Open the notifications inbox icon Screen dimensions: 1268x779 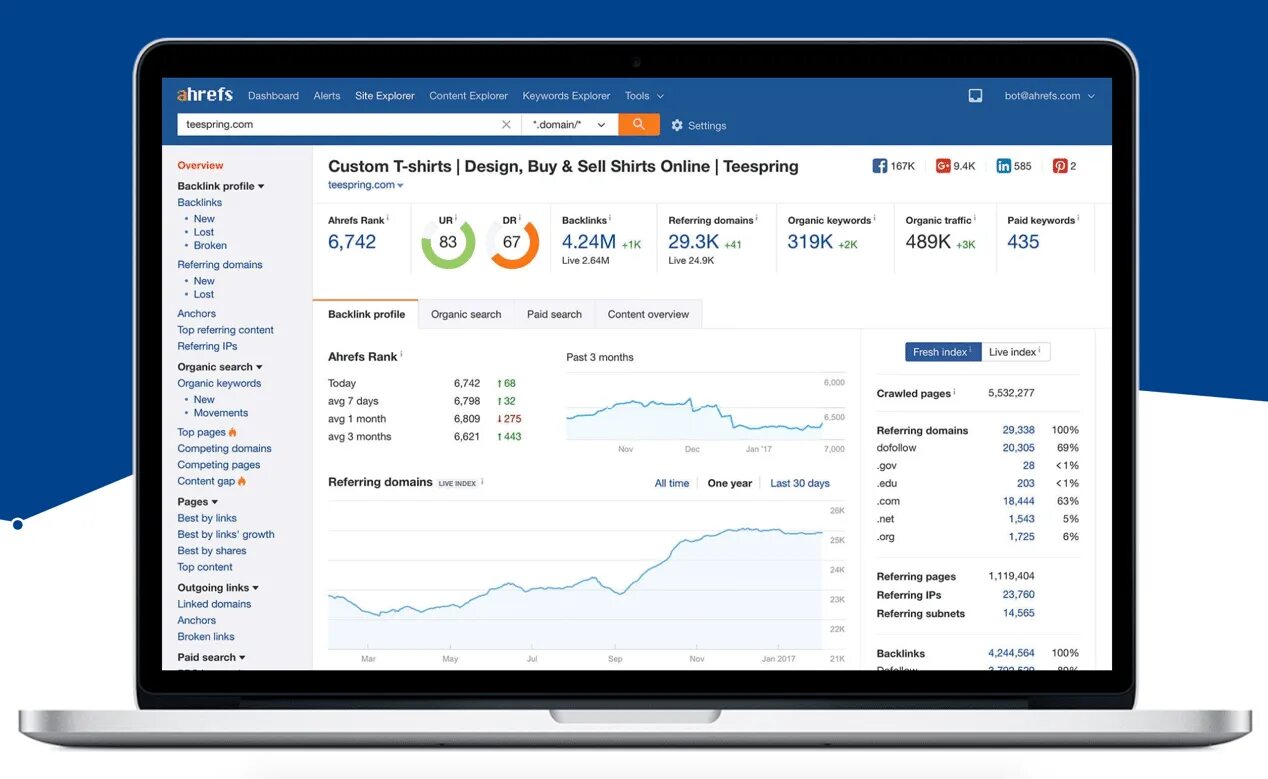975,96
